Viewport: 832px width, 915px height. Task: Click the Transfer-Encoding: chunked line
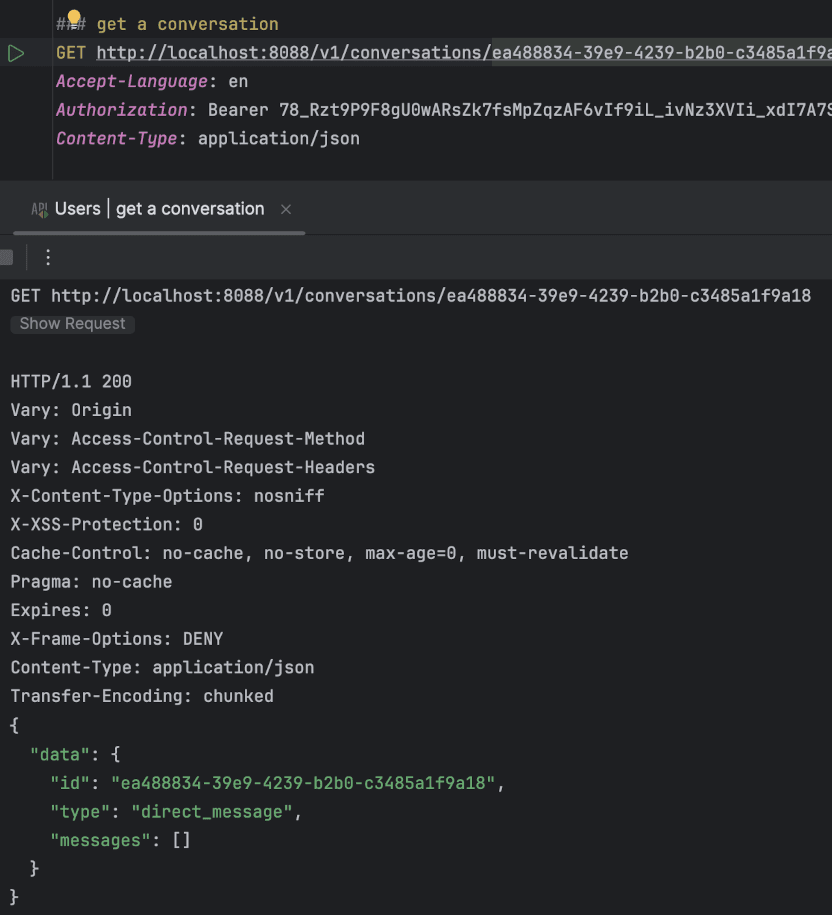coord(142,696)
